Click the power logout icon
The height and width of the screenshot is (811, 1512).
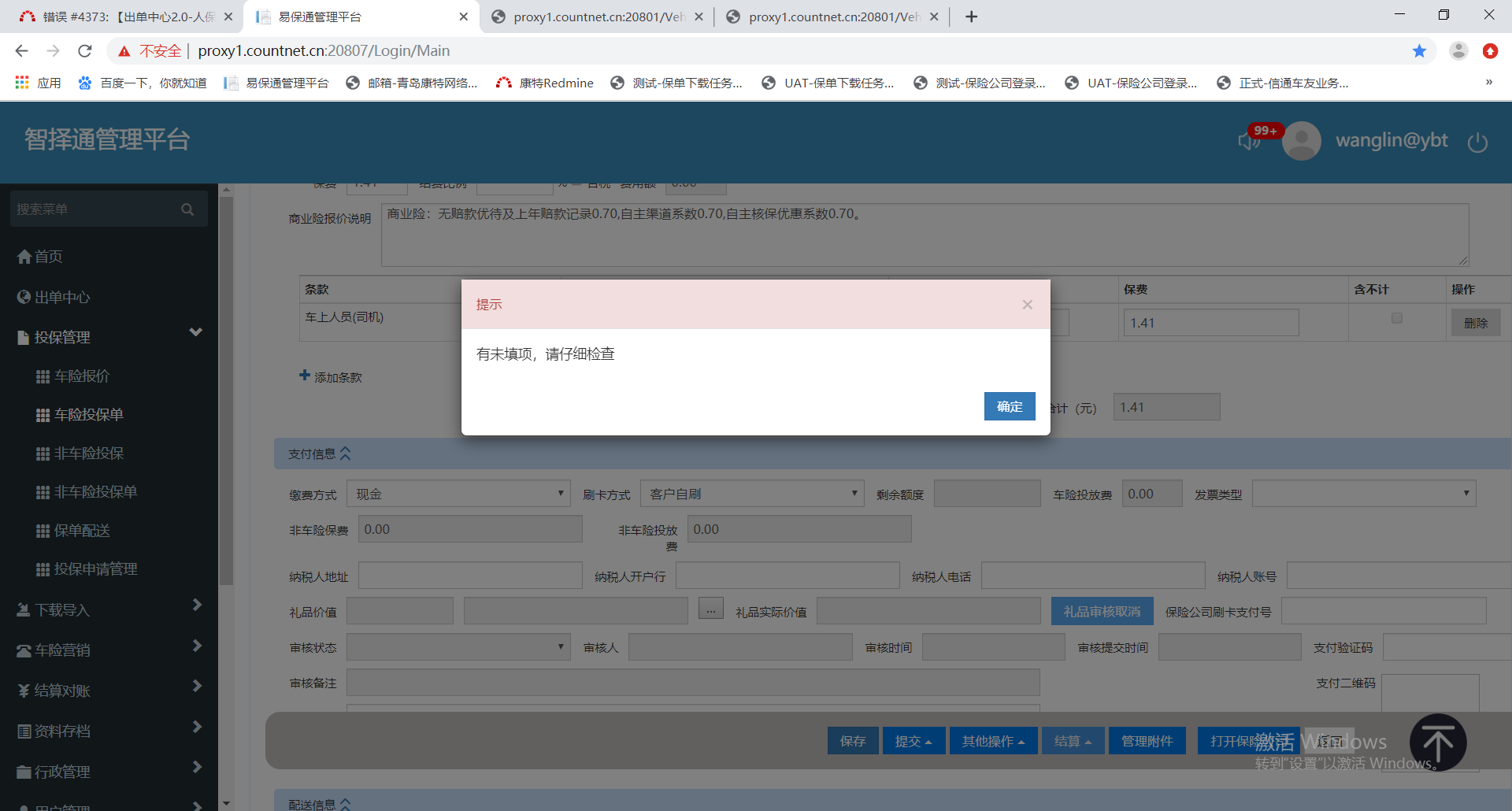(x=1477, y=142)
